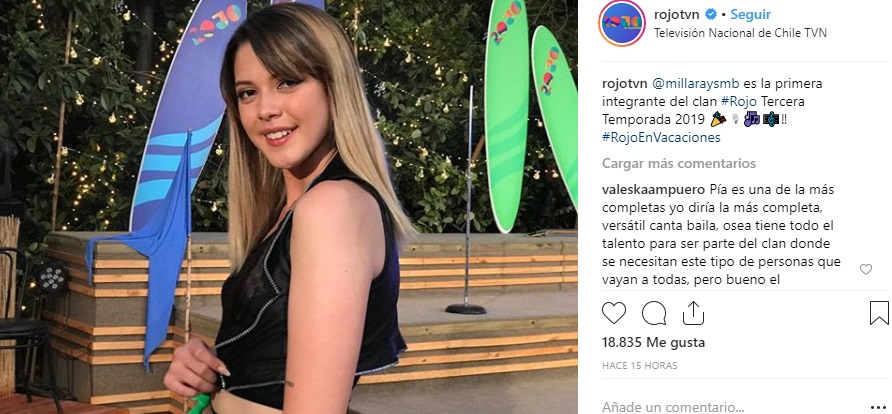892x414 pixels.
Task: Open the rojotvn profile picture avatar
Action: (x=622, y=23)
